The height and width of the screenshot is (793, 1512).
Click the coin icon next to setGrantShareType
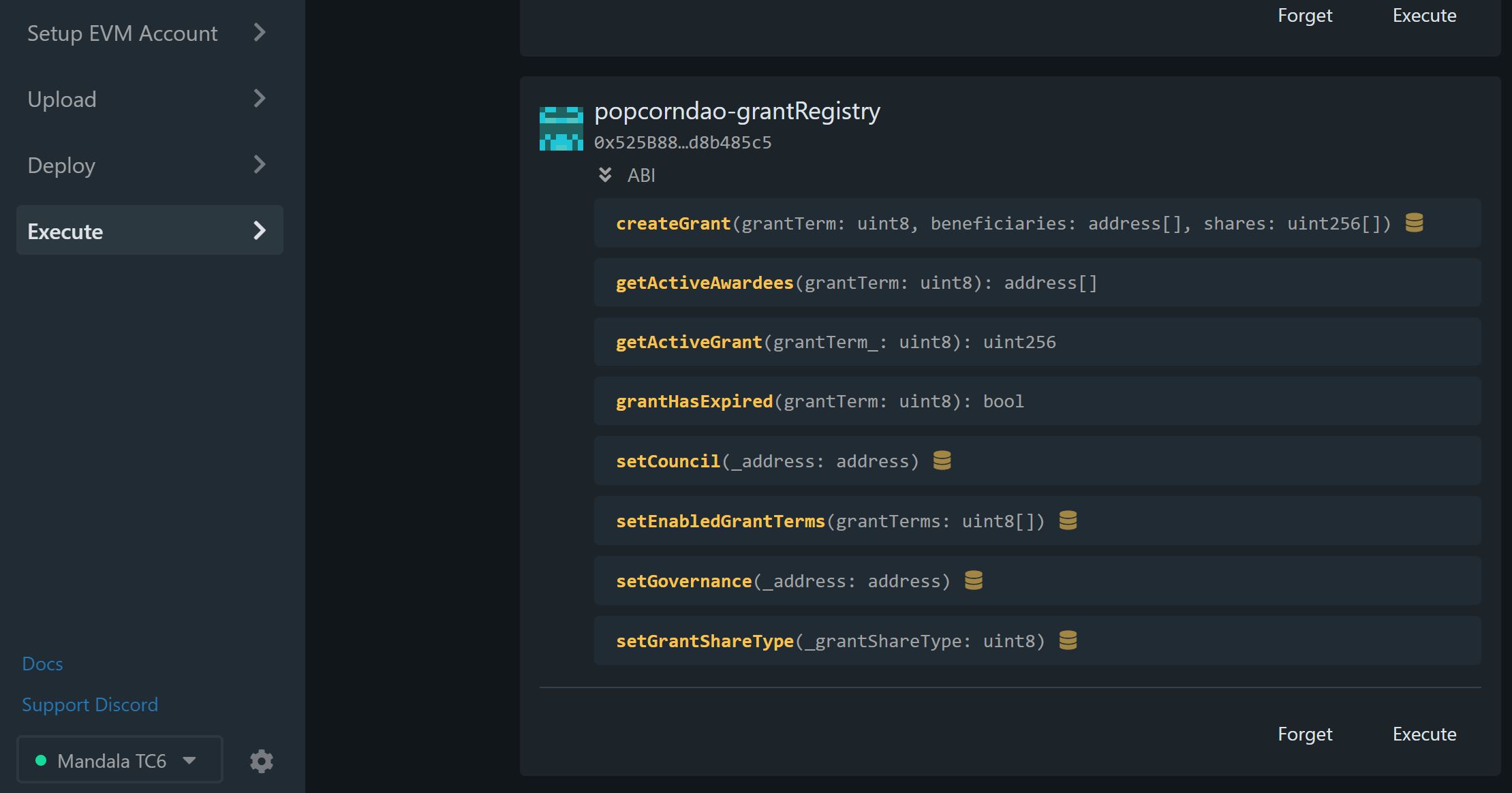tap(1068, 640)
